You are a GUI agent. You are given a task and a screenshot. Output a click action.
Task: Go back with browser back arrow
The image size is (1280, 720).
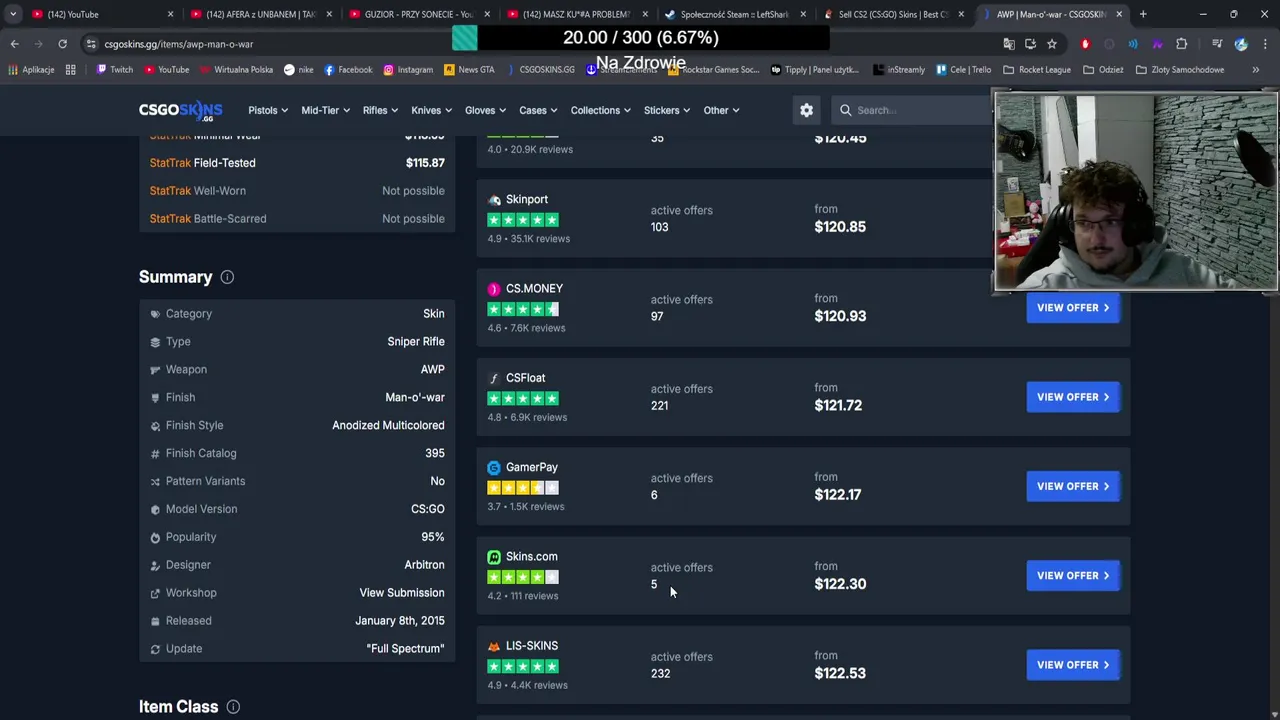click(x=14, y=44)
